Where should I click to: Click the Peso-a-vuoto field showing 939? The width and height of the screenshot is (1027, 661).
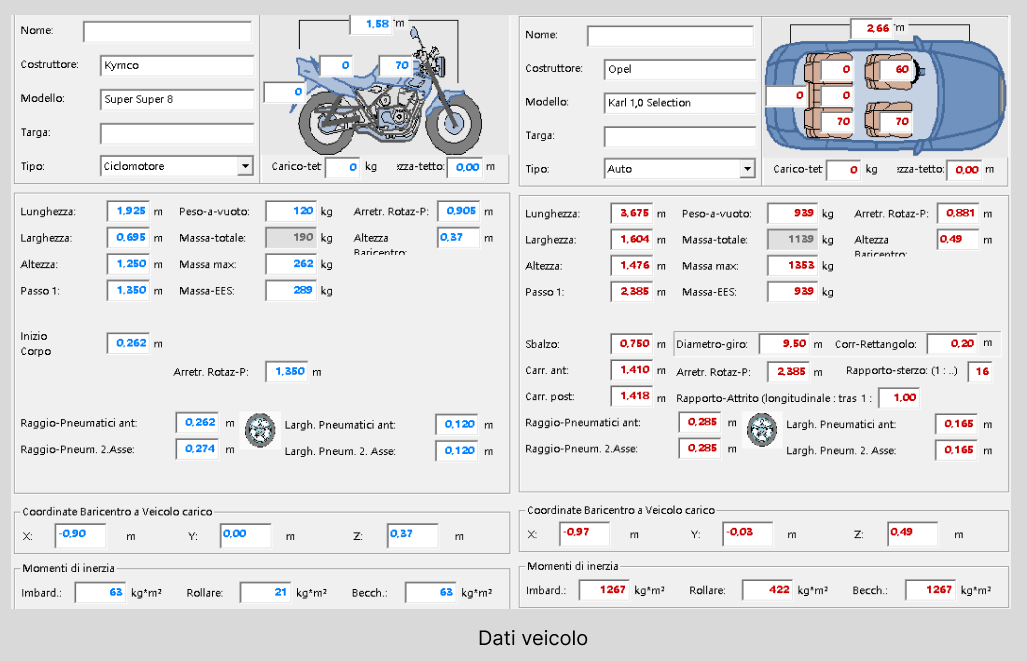pyautogui.click(x=792, y=214)
